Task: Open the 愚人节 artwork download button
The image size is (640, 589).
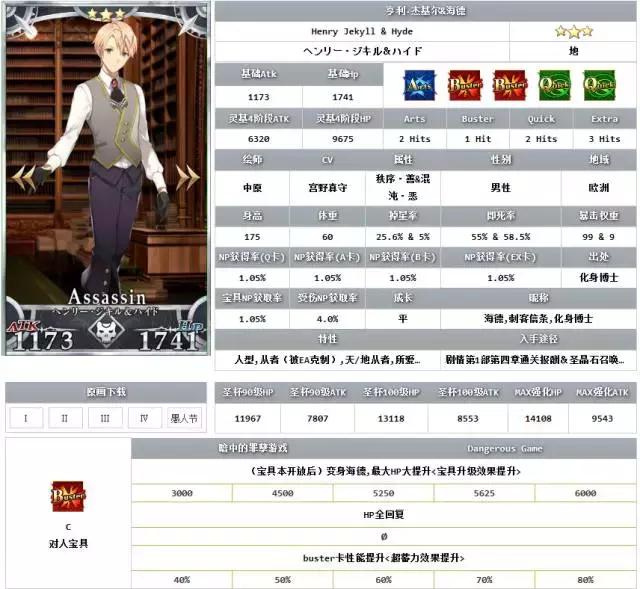Action: pos(184,418)
